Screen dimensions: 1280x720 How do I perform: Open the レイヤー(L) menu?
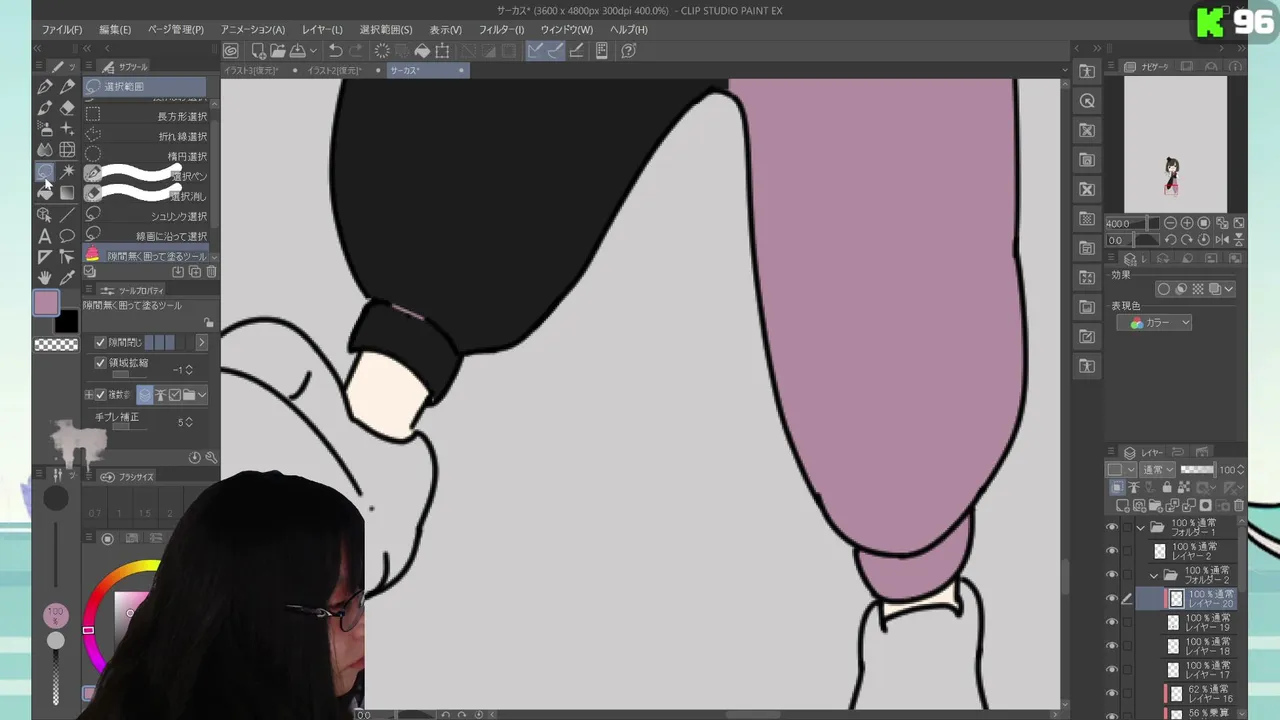point(322,30)
